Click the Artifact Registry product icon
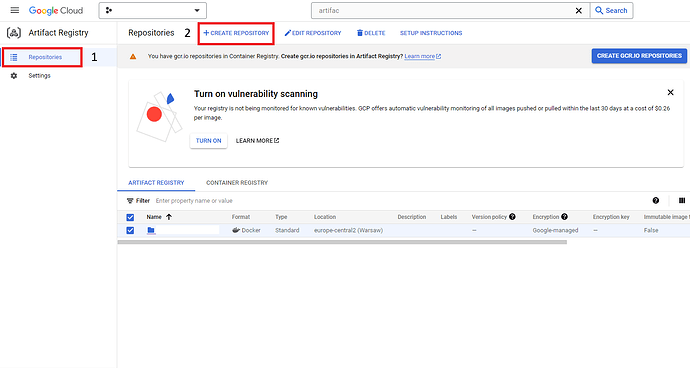Screen dimensions: 690x368 point(14,33)
